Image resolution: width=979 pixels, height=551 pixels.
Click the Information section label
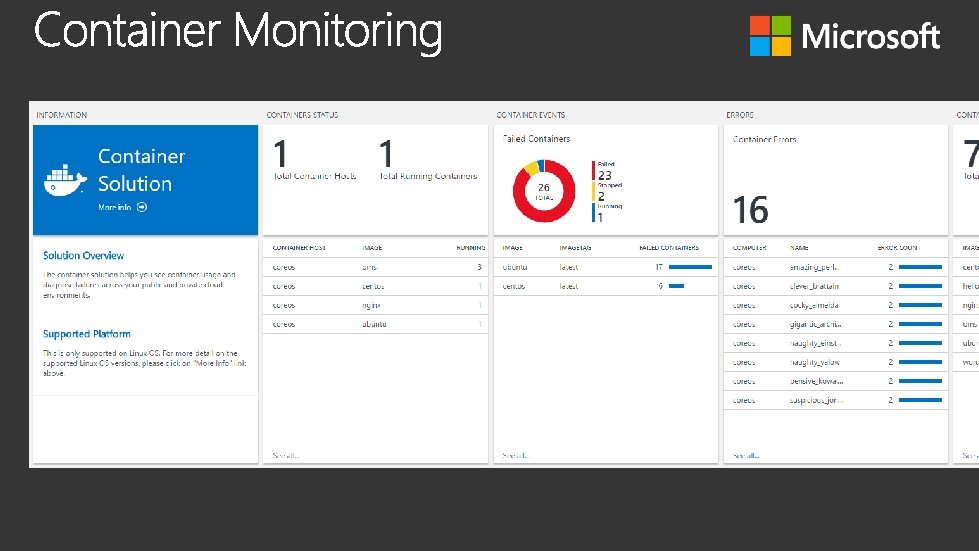61,115
